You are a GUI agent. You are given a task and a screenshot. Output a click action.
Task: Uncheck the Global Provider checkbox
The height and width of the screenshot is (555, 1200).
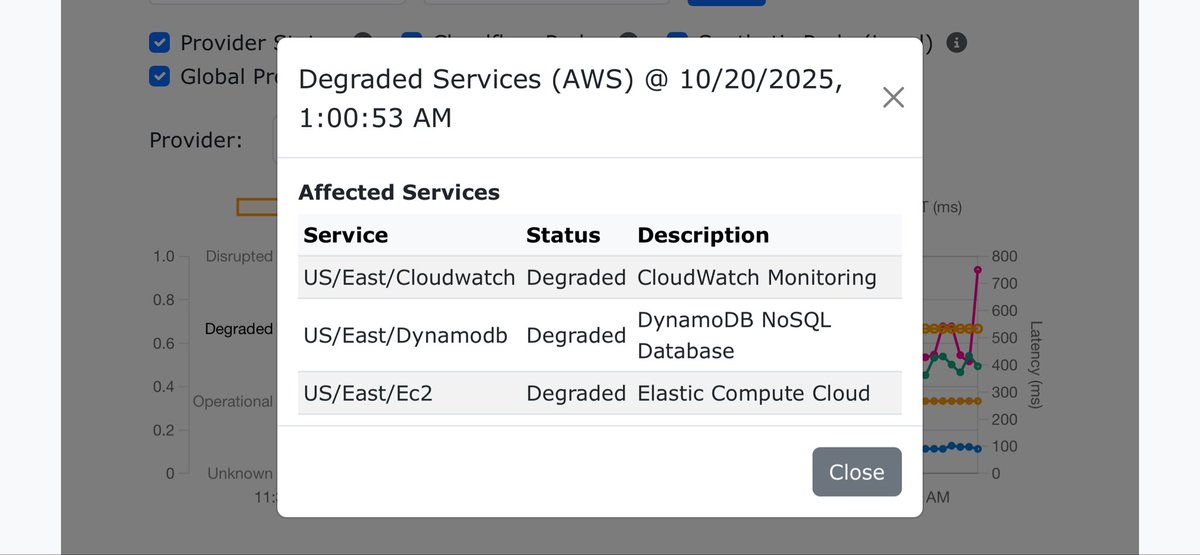(158, 76)
